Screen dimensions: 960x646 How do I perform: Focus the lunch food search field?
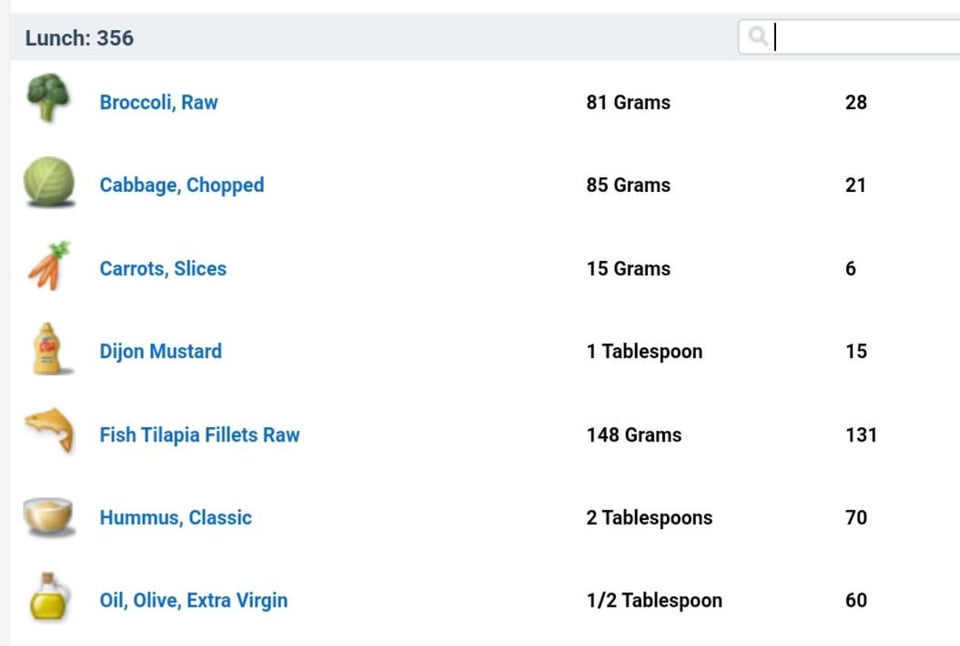click(865, 38)
